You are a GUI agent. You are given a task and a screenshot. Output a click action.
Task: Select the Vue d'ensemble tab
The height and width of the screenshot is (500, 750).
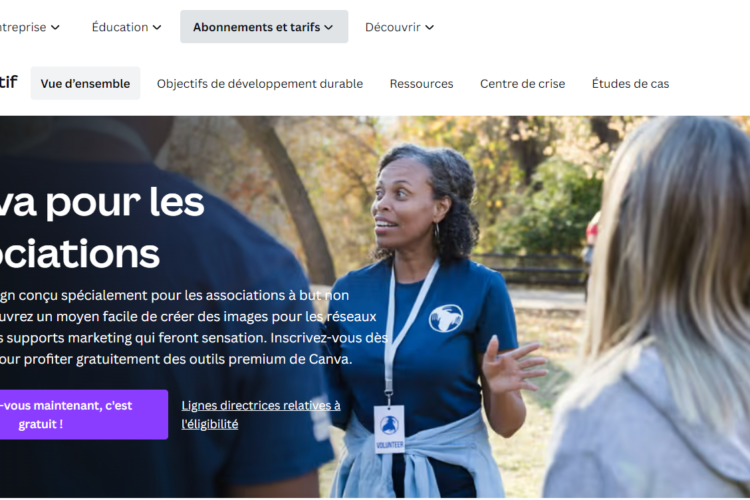(85, 83)
